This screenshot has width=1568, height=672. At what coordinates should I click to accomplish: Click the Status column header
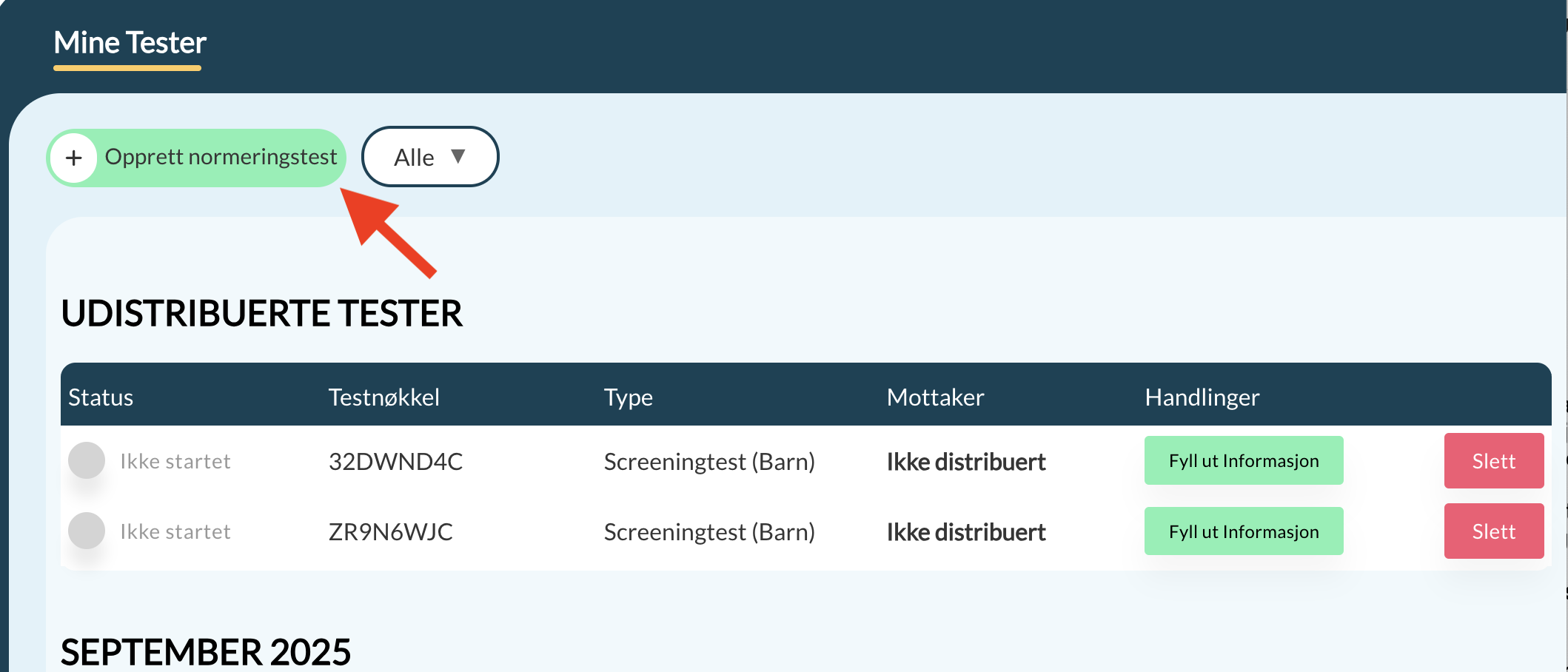(x=100, y=397)
